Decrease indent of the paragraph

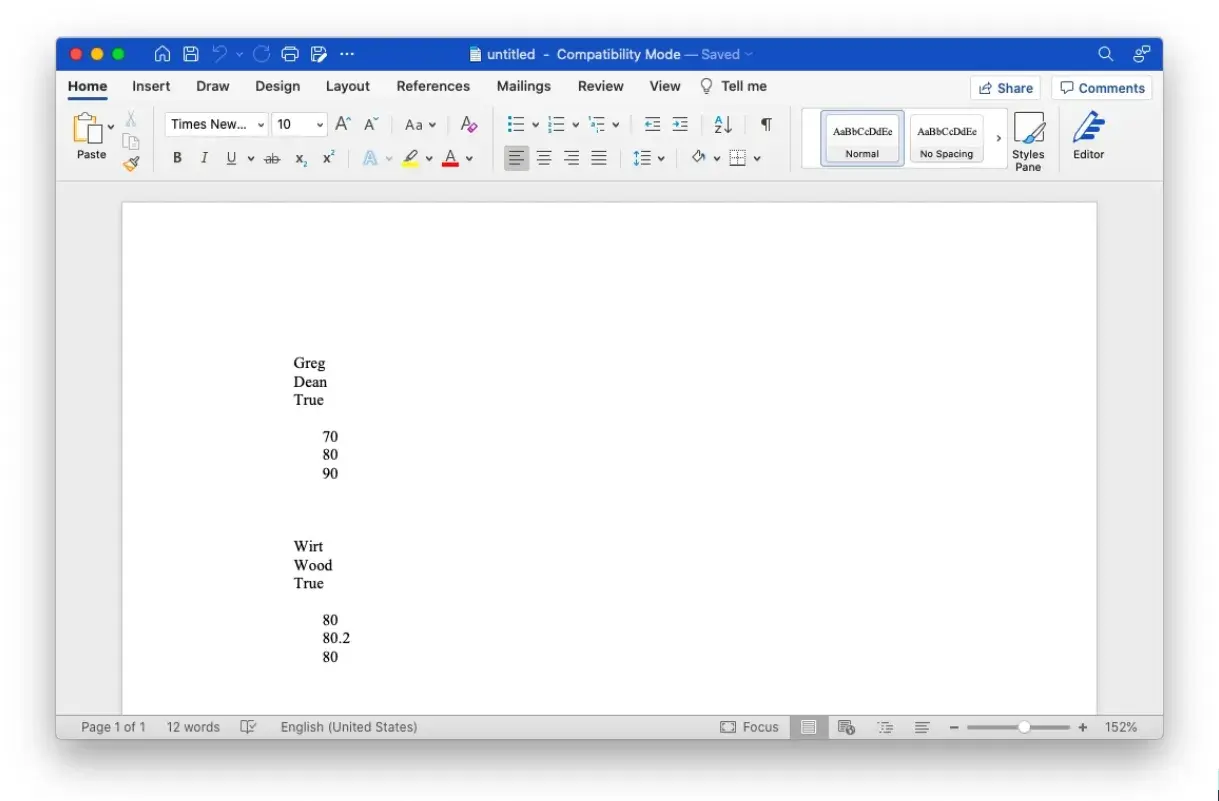pyautogui.click(x=651, y=124)
